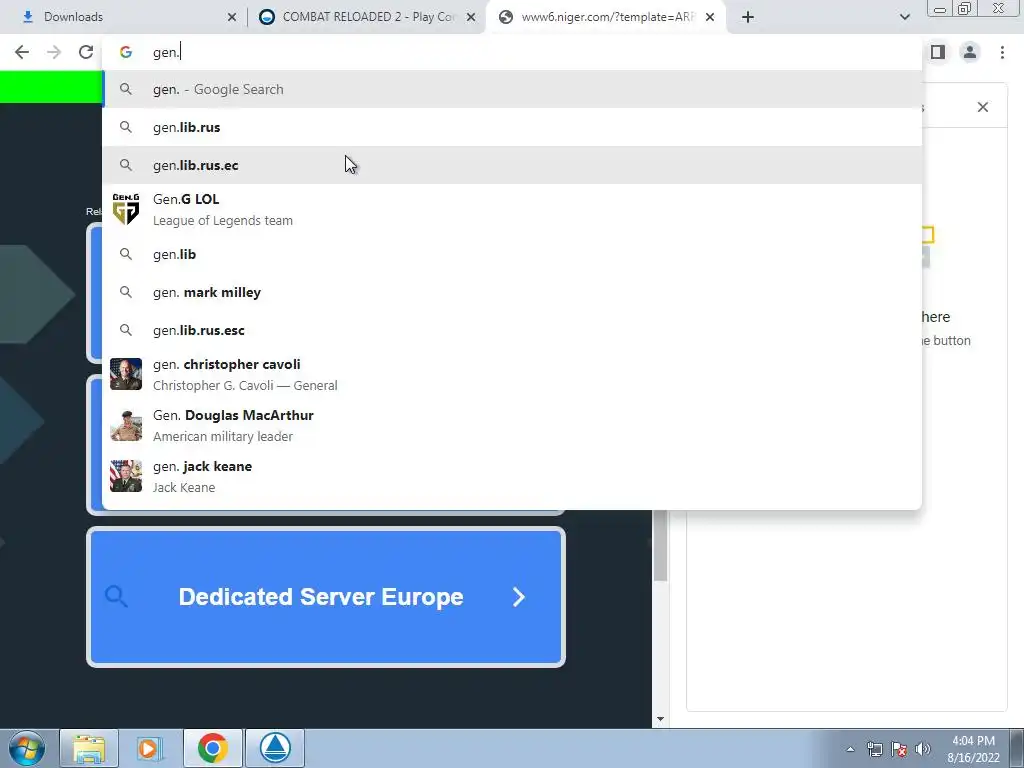This screenshot has height=768, width=1024.
Task: Open a new tab with the plus button
Action: click(x=748, y=17)
